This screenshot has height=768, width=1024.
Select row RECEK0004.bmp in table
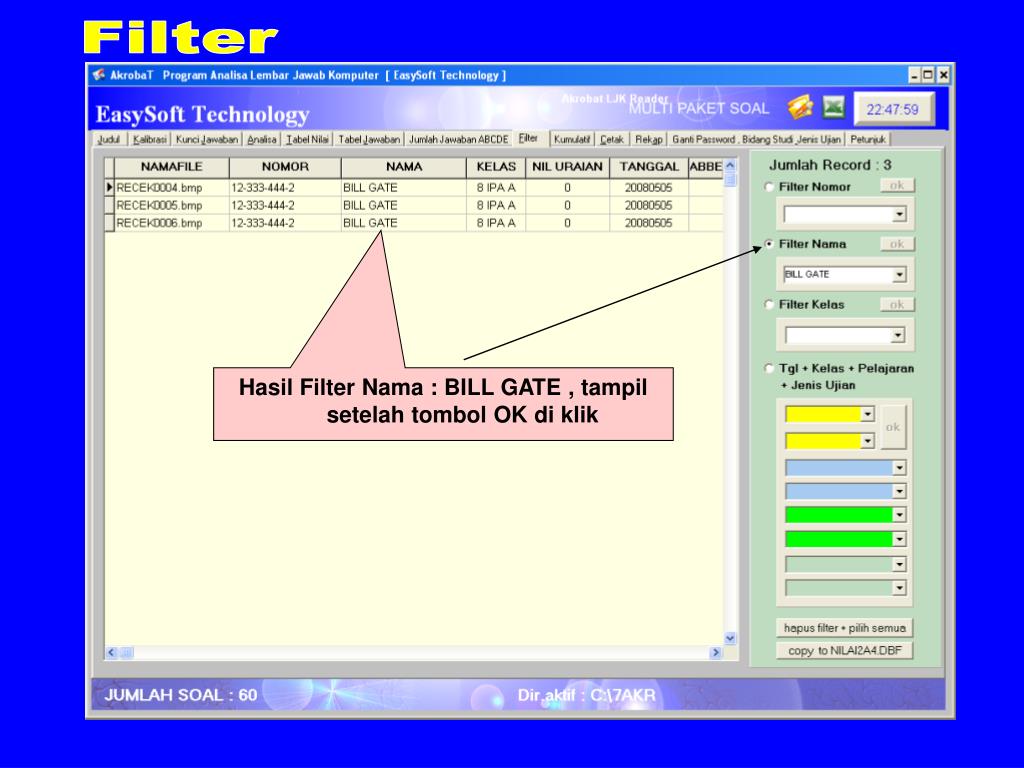[x=414, y=187]
